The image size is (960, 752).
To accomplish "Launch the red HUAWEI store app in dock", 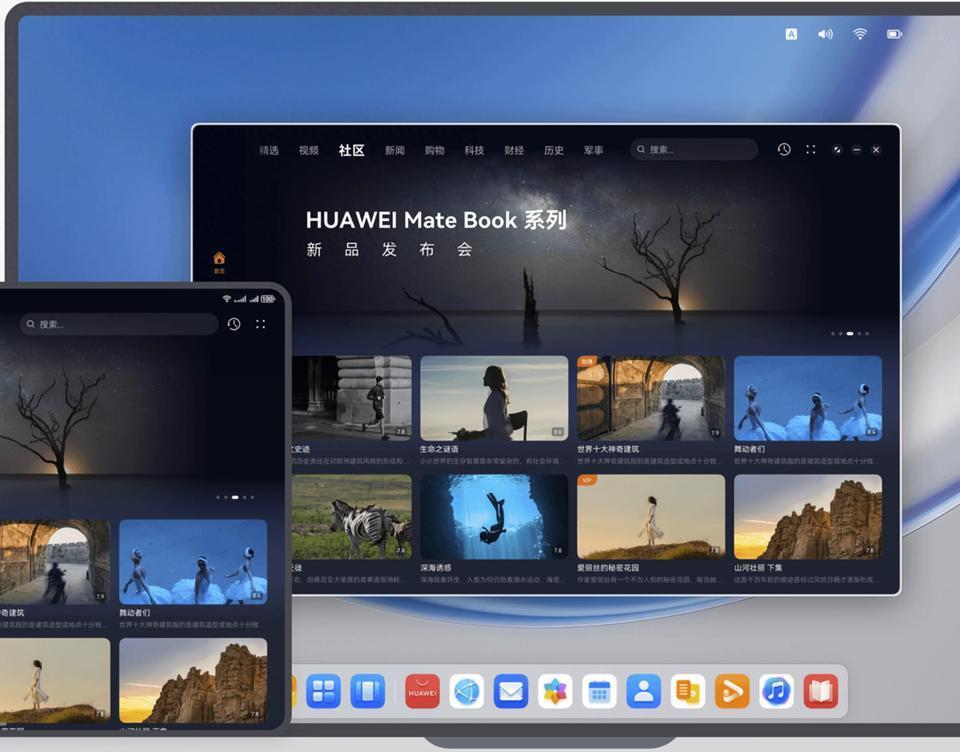I will click(422, 691).
